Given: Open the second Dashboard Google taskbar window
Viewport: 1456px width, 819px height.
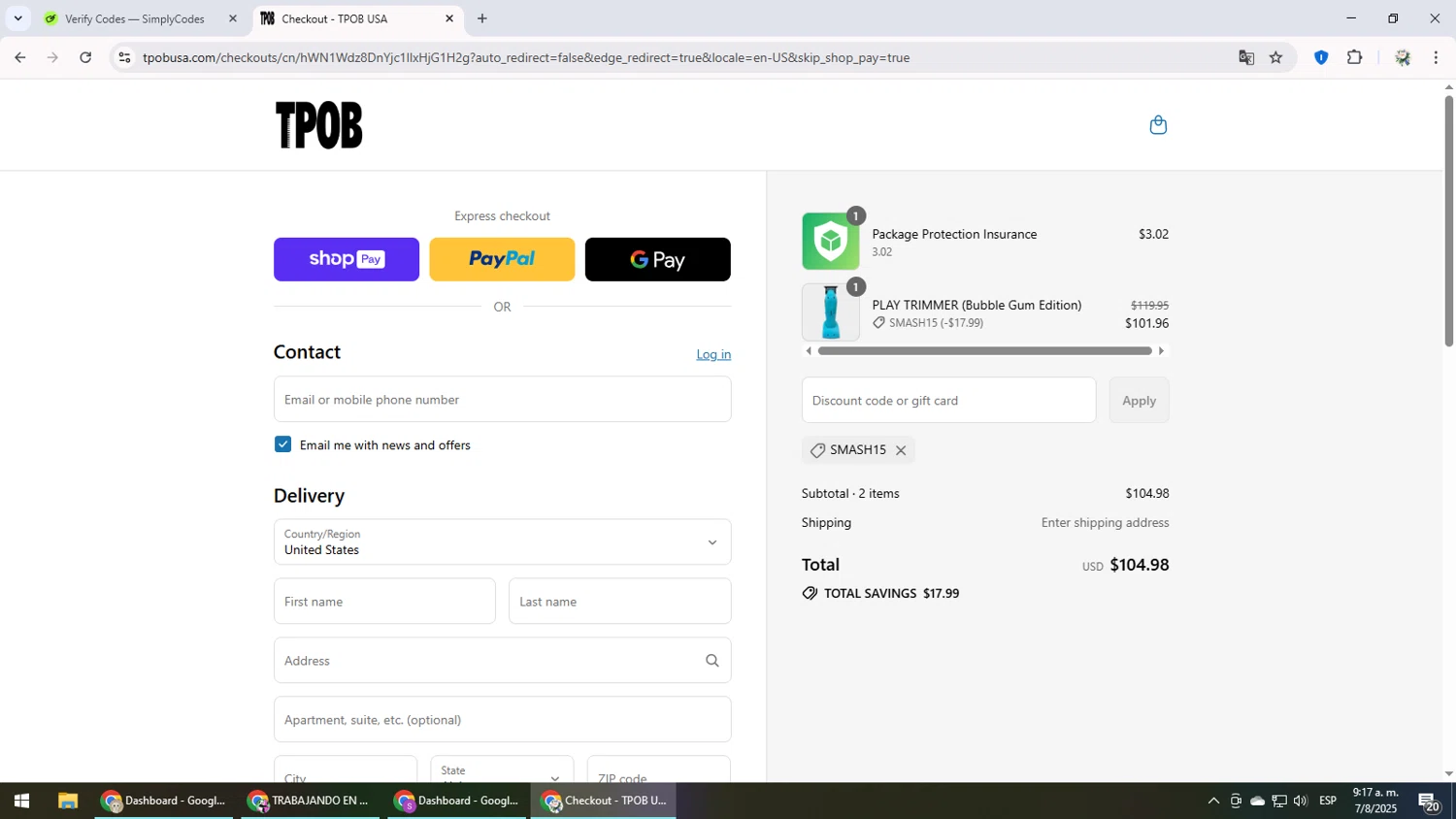Looking at the screenshot, I should click(x=457, y=801).
